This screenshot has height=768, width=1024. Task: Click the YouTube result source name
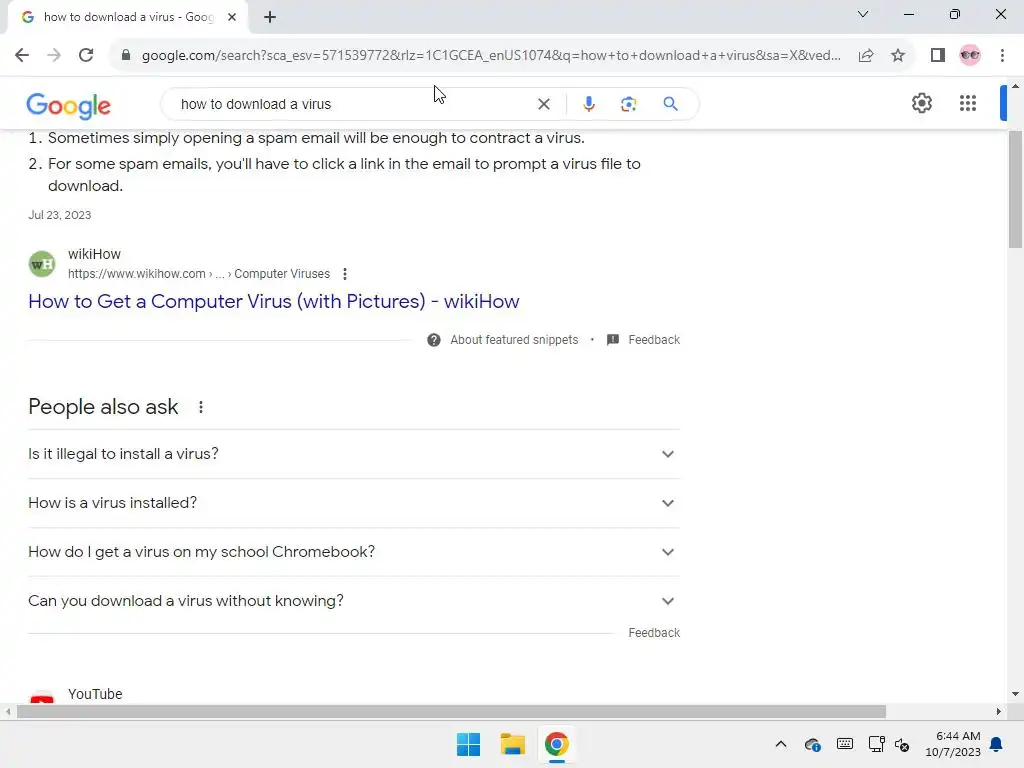pos(95,694)
